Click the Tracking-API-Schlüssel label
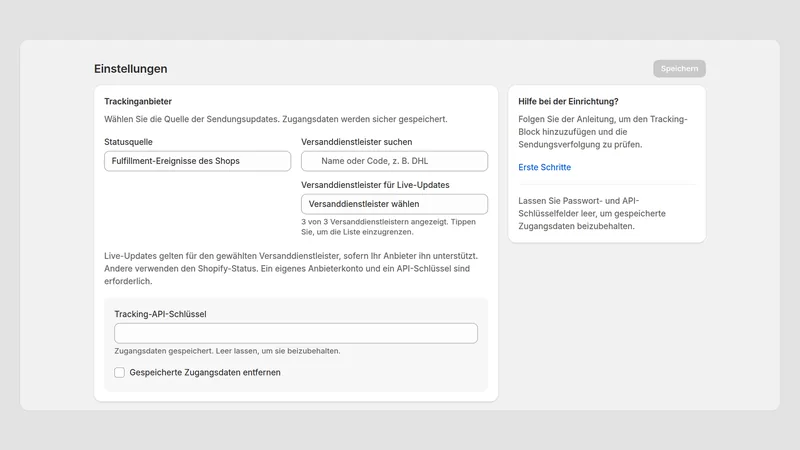 point(160,314)
